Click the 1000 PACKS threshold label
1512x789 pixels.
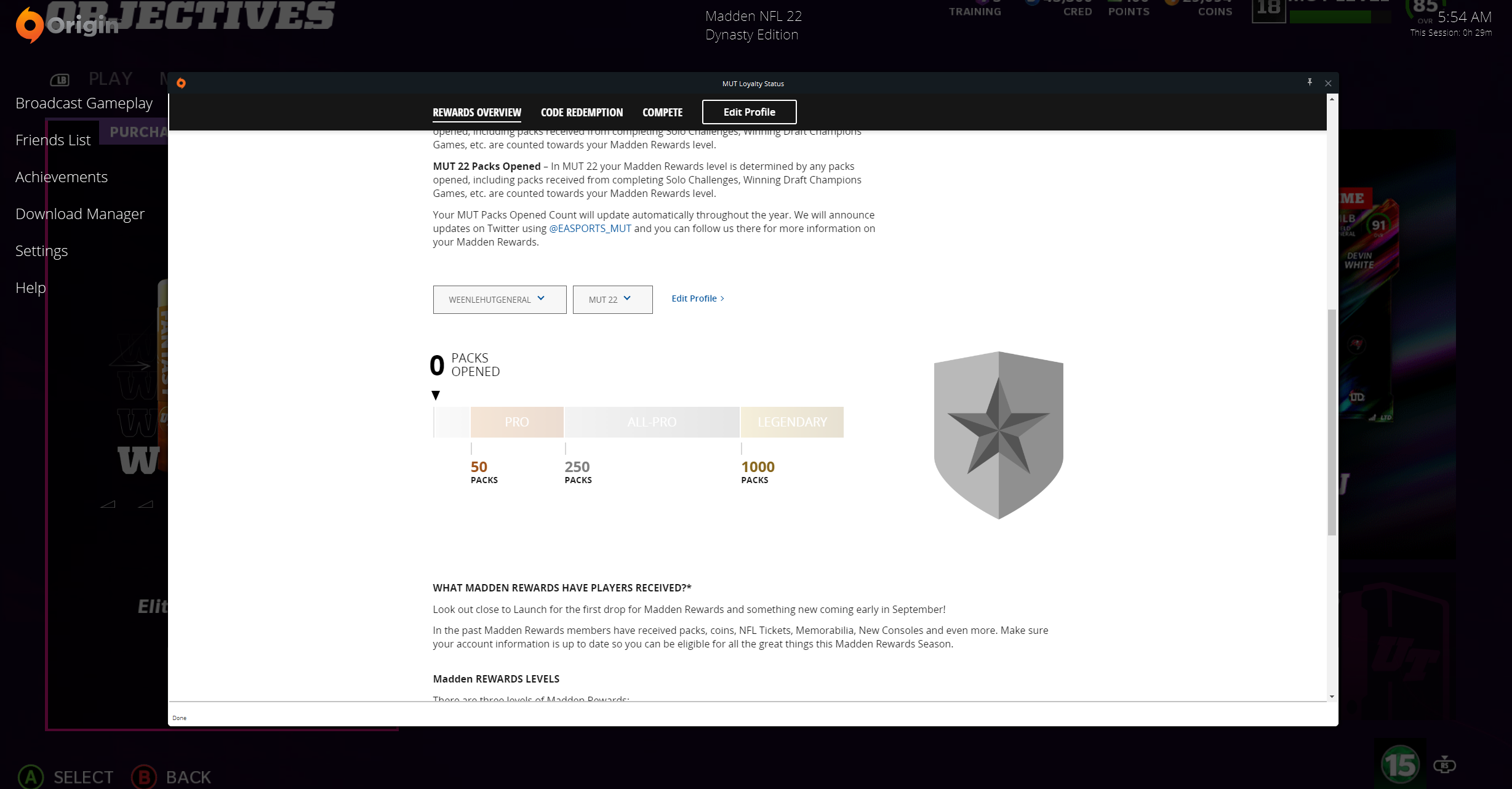pyautogui.click(x=758, y=472)
